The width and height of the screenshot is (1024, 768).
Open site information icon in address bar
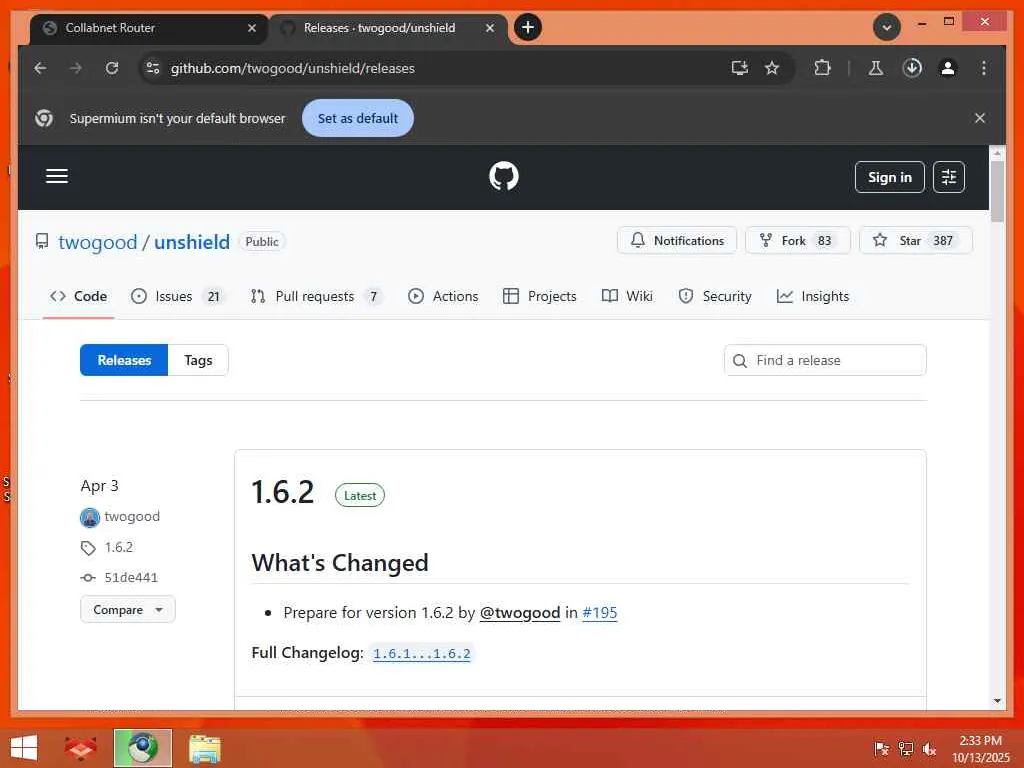point(153,68)
